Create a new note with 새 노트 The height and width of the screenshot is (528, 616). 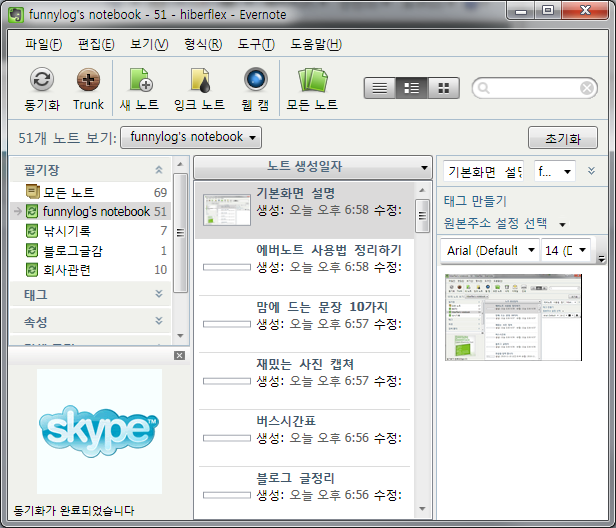(139, 89)
